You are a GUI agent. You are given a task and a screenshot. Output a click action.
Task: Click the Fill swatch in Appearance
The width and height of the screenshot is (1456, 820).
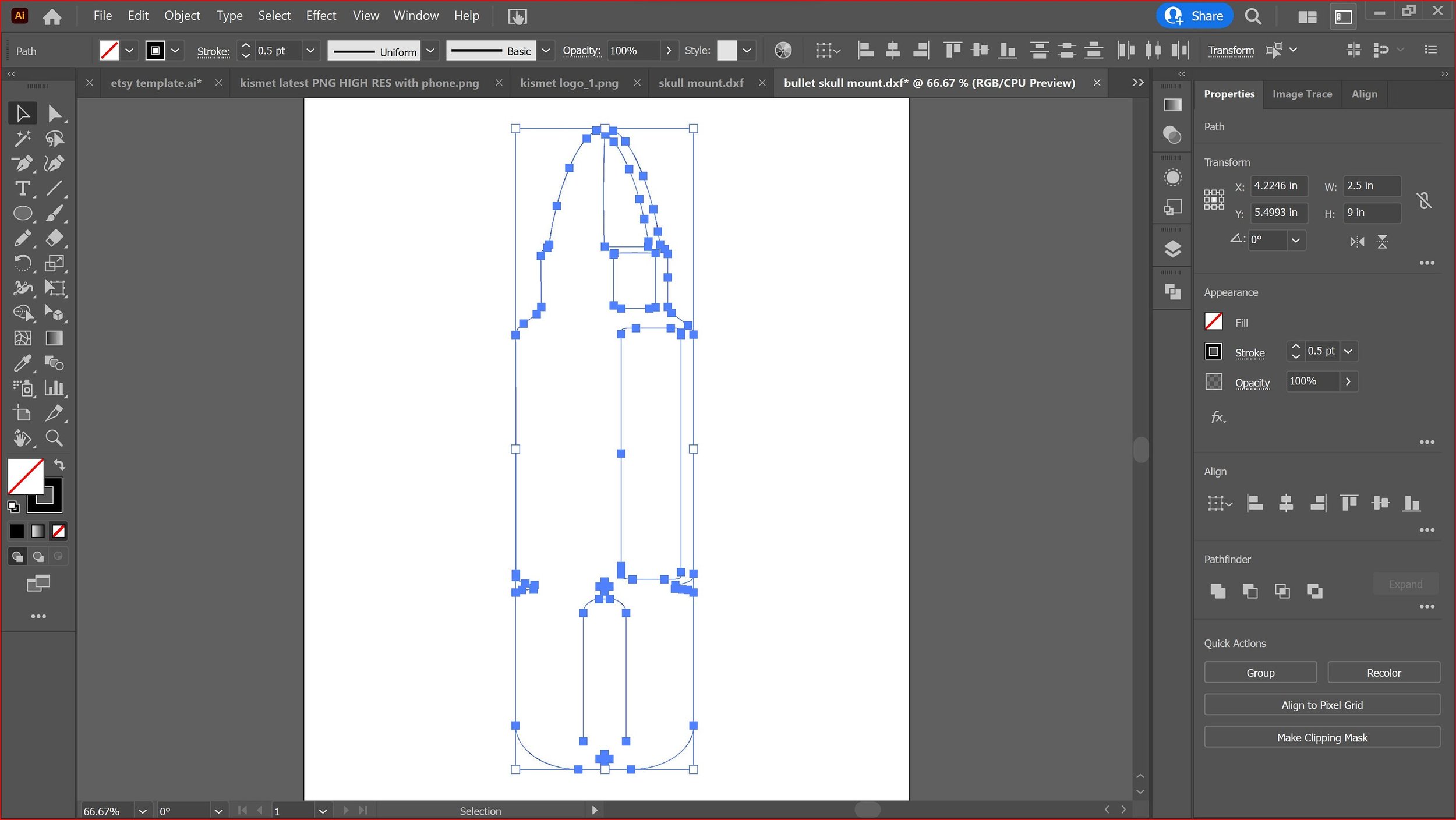(x=1213, y=321)
